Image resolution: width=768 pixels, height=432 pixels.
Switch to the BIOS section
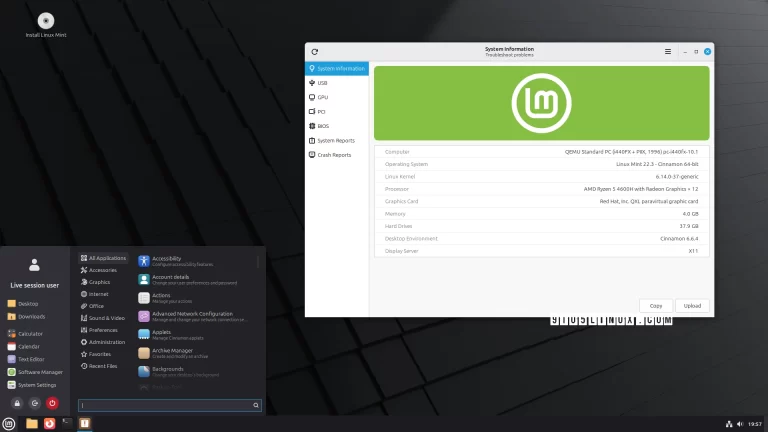[323, 126]
